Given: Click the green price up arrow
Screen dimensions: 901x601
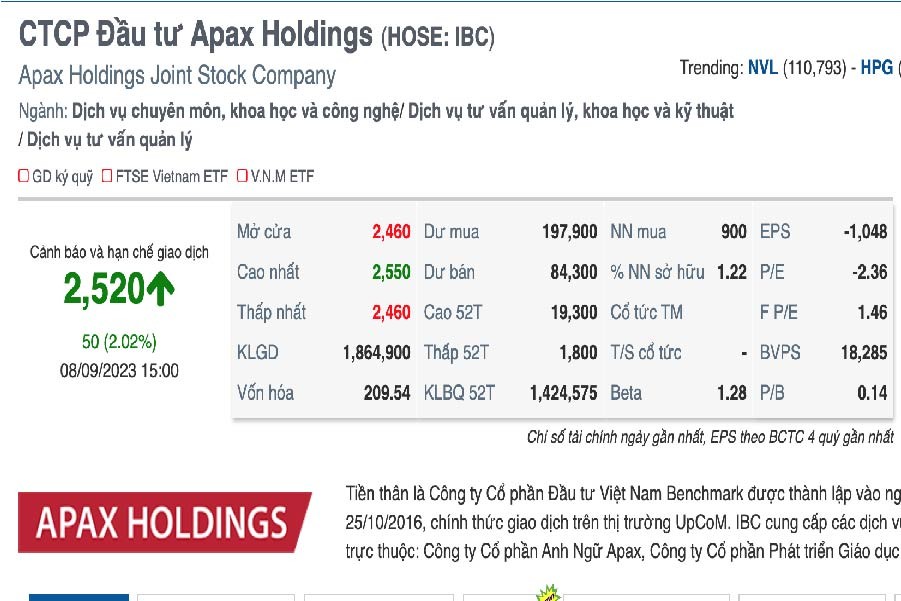Looking at the screenshot, I should point(160,290).
